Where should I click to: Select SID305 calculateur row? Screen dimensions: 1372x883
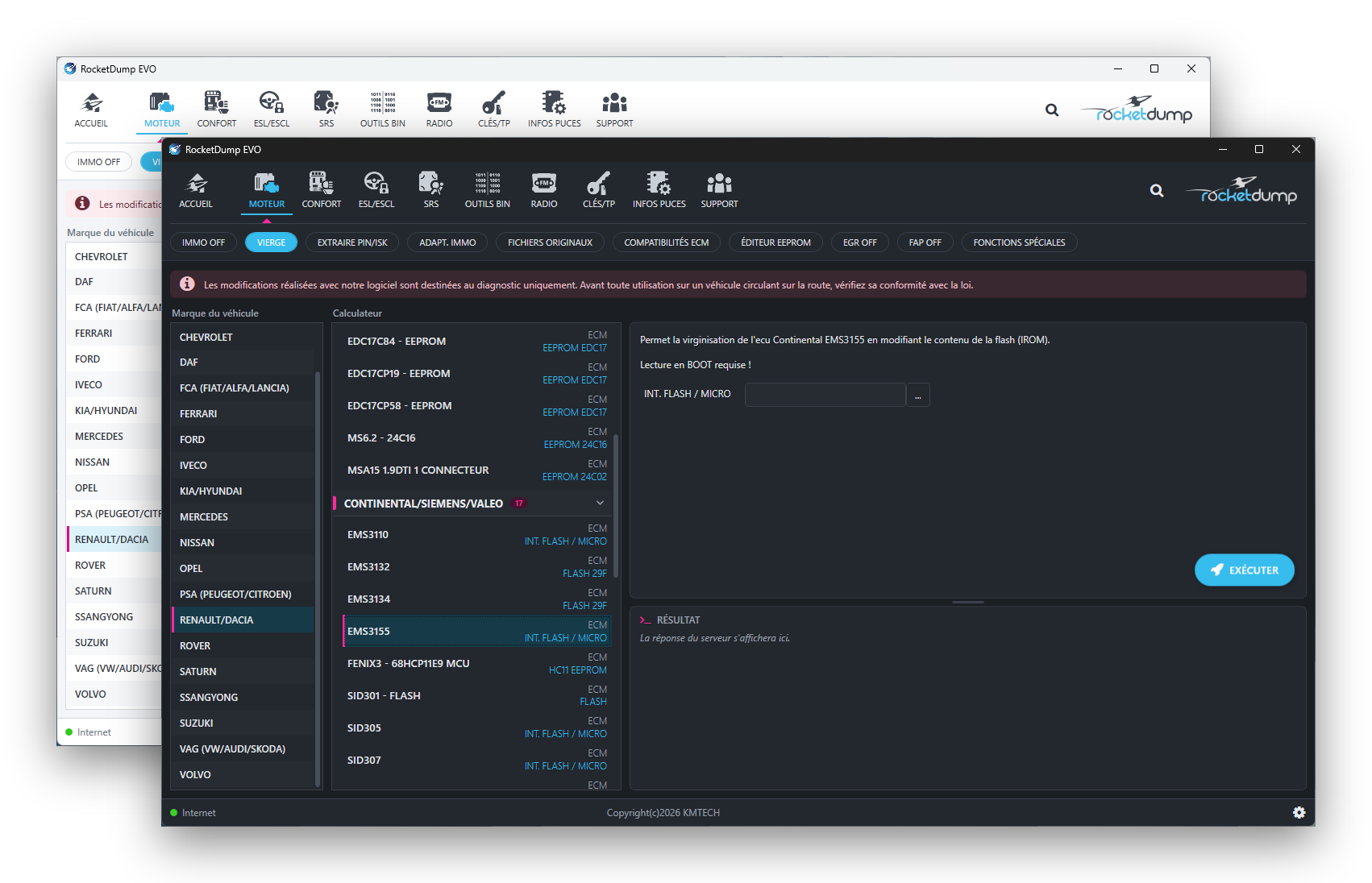476,728
